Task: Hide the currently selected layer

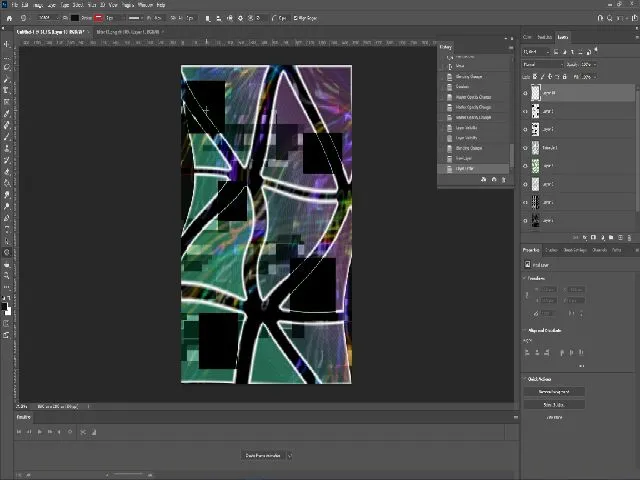Action: 525,93
